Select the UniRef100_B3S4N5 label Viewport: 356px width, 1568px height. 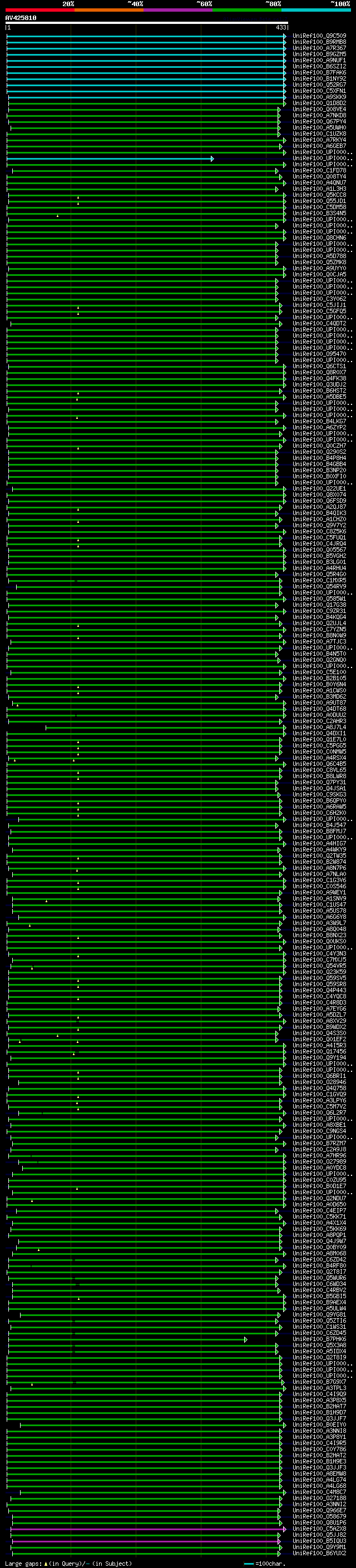319,213
